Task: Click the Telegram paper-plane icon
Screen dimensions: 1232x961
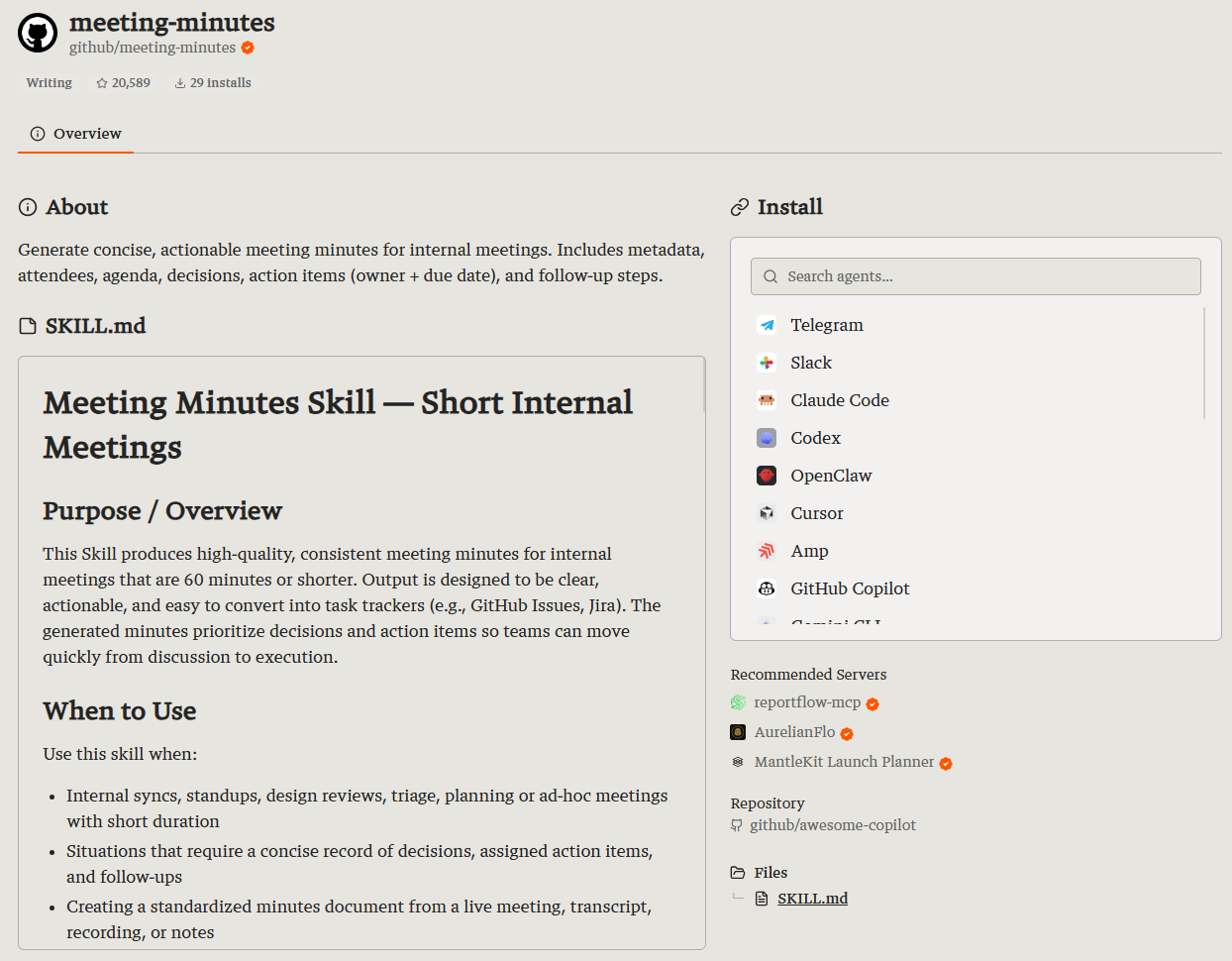Action: click(767, 325)
